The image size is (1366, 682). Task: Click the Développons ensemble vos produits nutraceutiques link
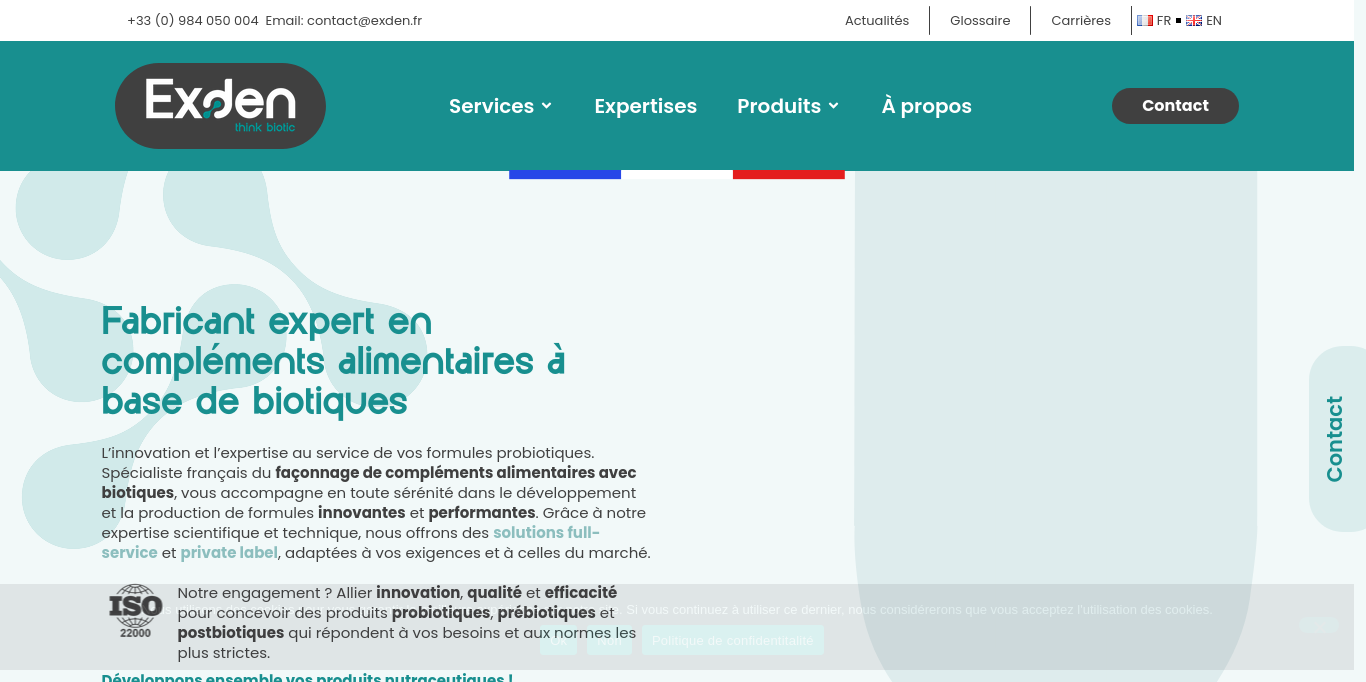tap(307, 677)
